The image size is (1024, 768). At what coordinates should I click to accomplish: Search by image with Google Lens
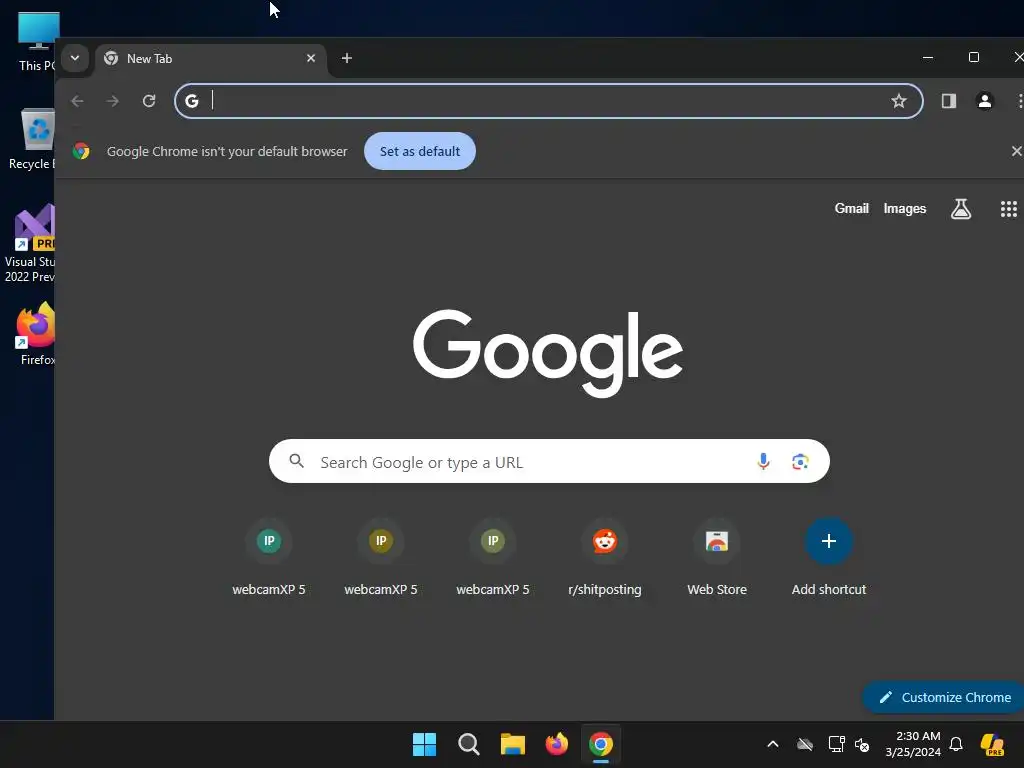(800, 462)
